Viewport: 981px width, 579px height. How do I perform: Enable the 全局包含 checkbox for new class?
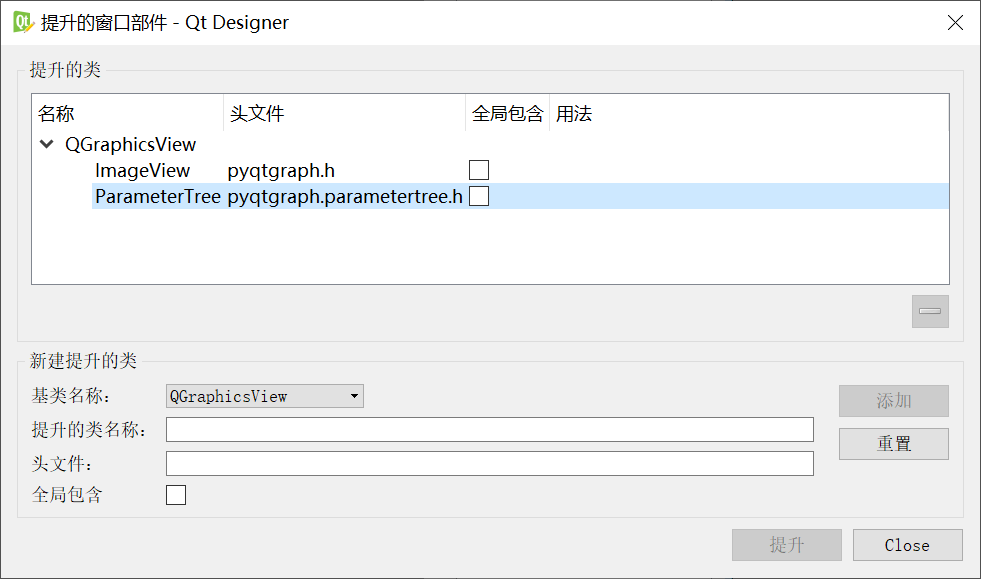coord(176,494)
